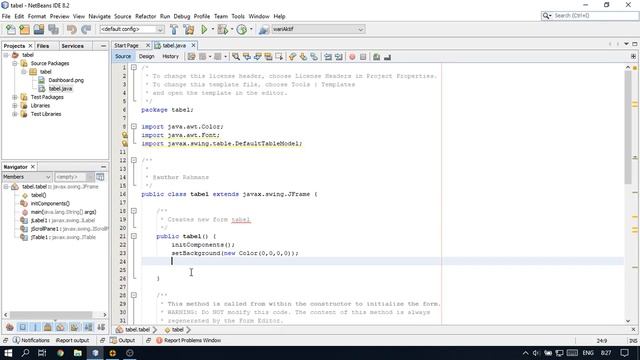The image size is (640, 360).
Task: Open the Tools menu
Action: point(238,16)
